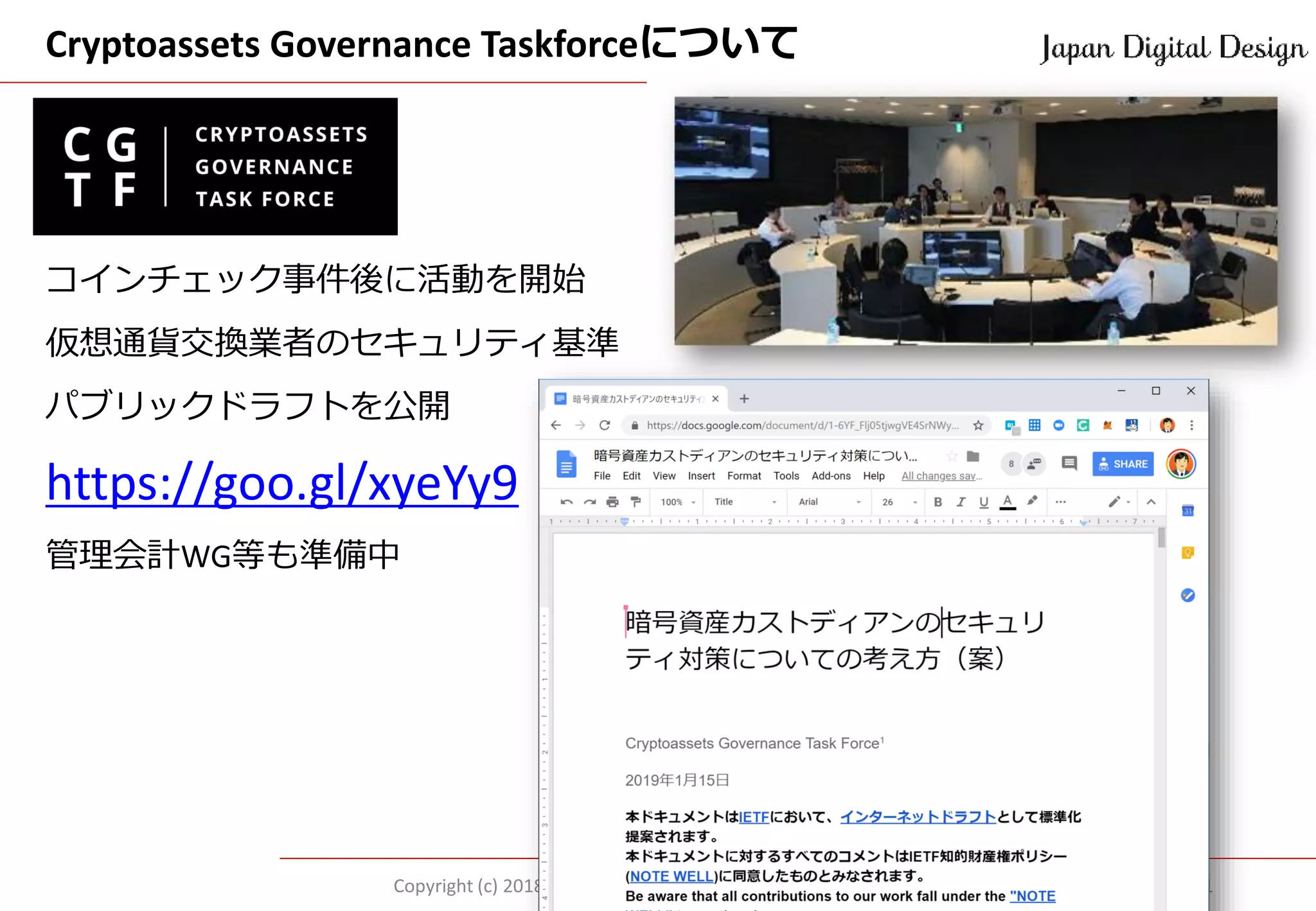Toggle italic formatting
Screen dimensions: 1316x911
point(961,502)
